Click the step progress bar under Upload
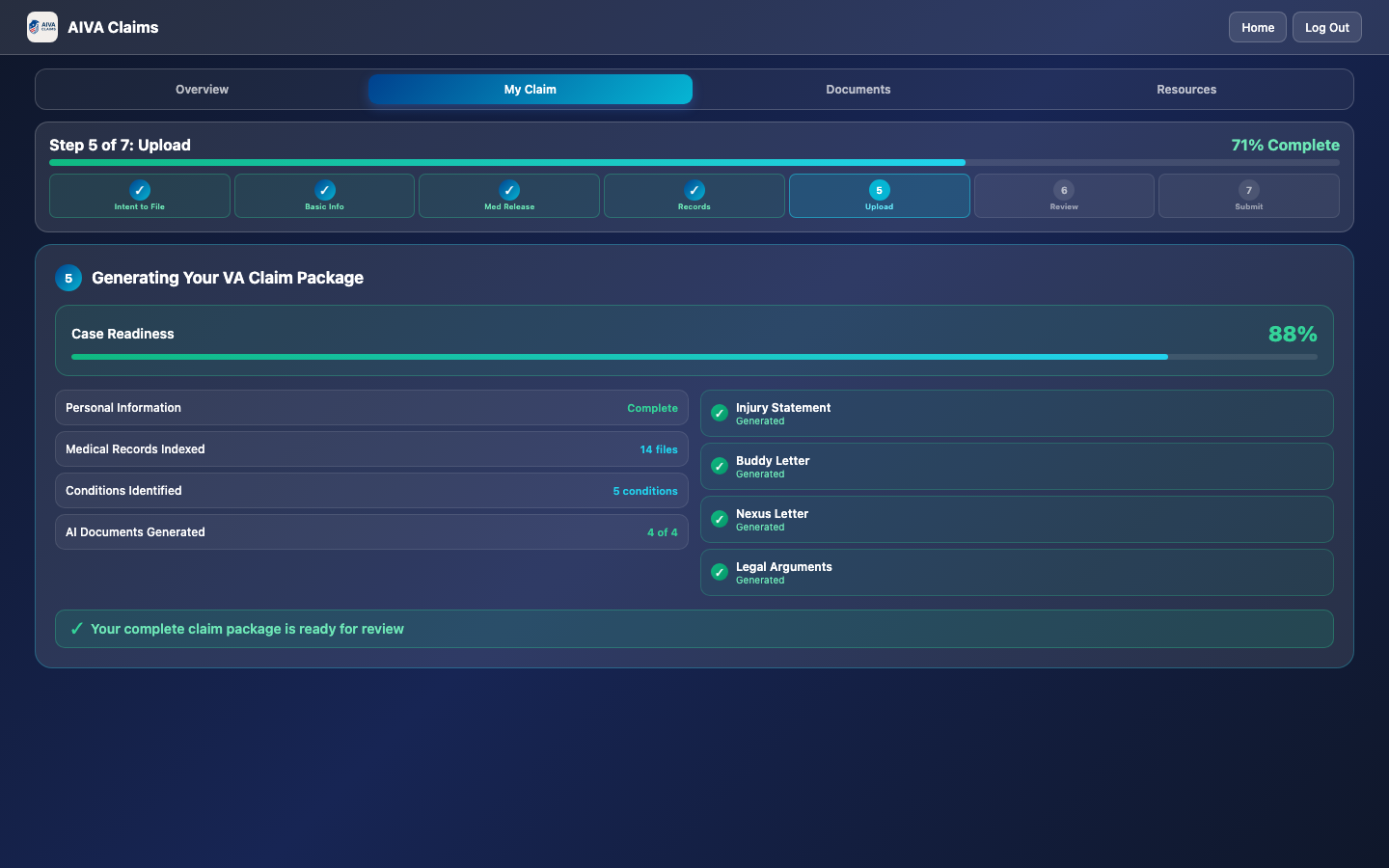 point(694,163)
